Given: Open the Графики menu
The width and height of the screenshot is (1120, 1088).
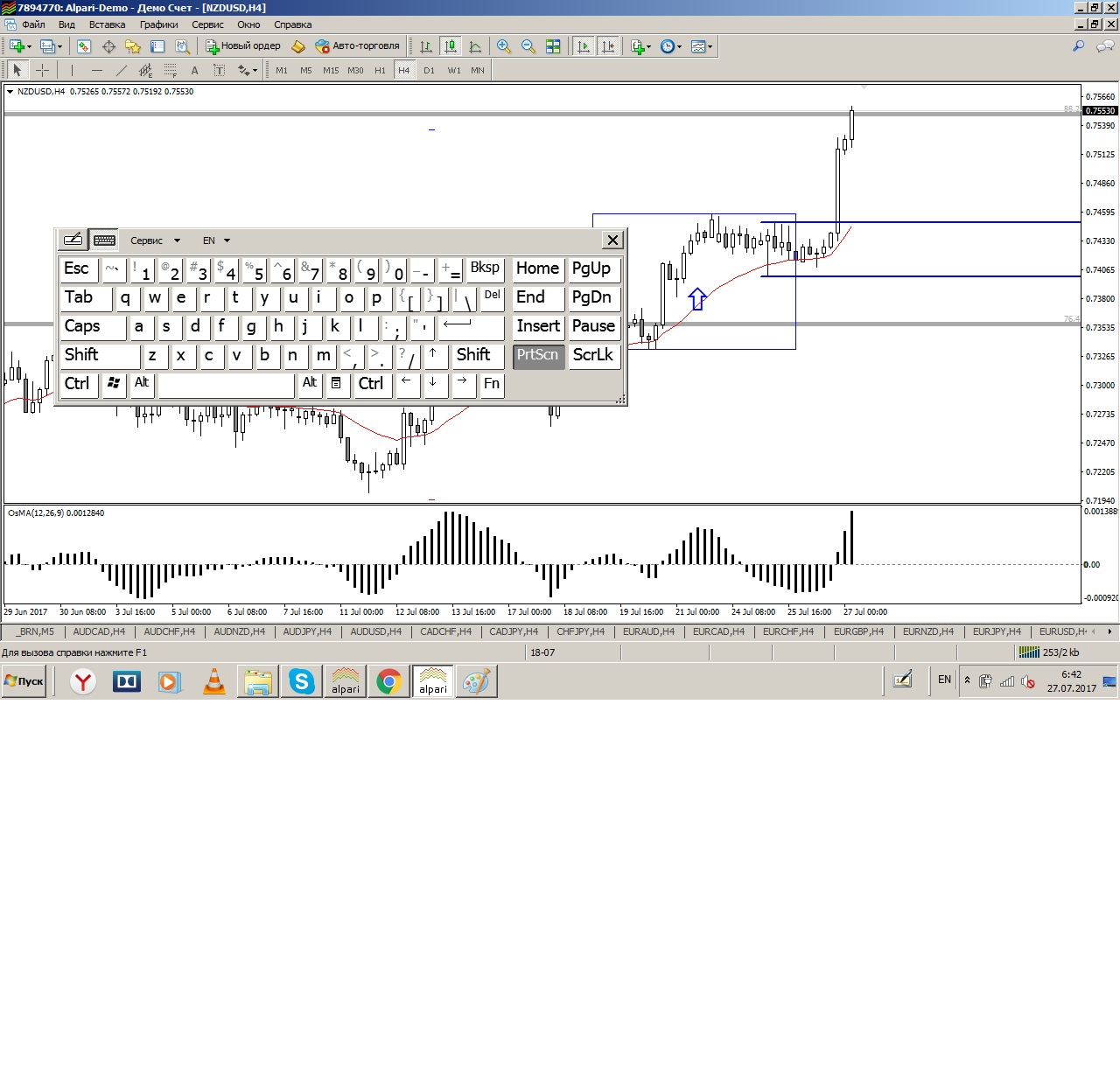Looking at the screenshot, I should [x=158, y=24].
